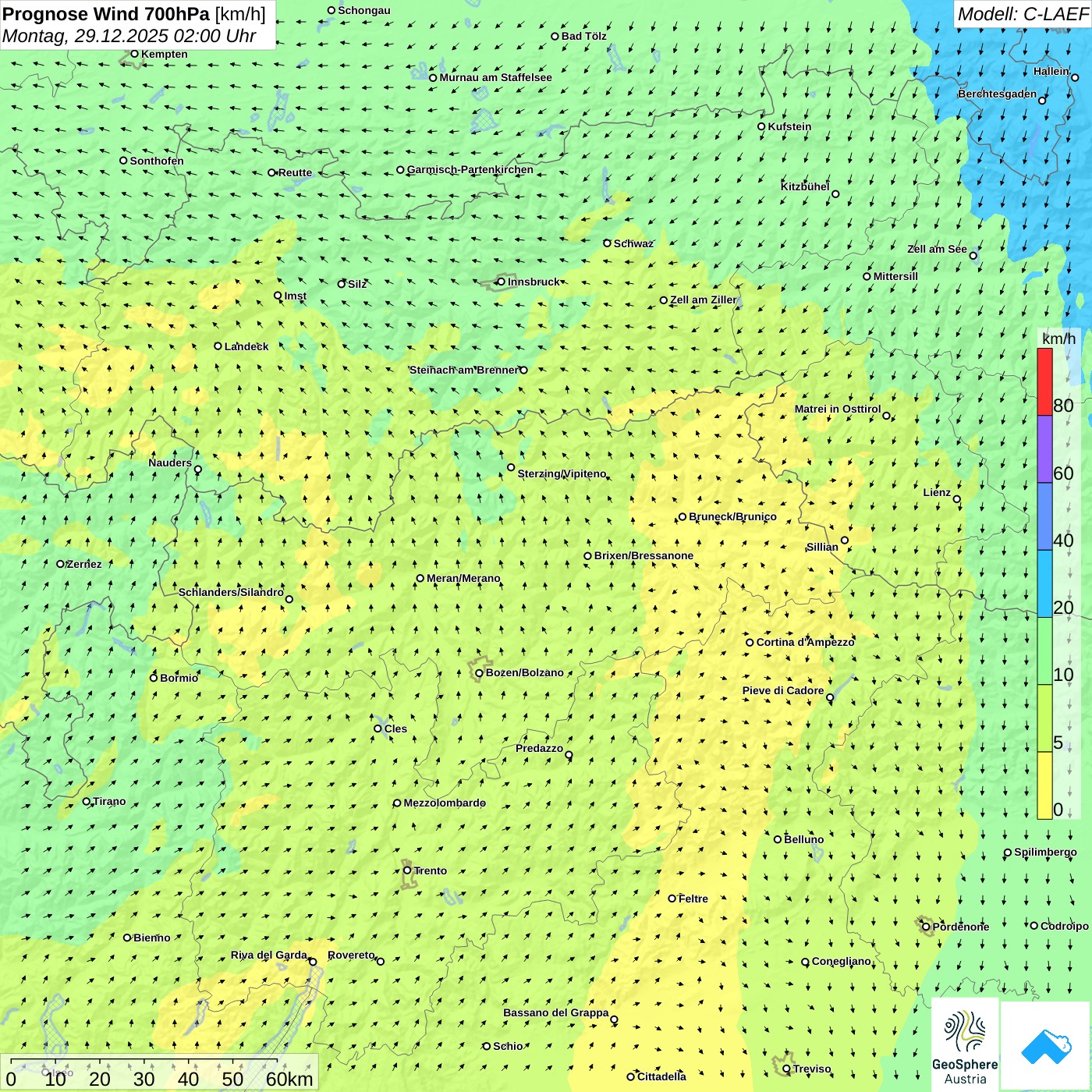Click the Zell am See marker
This screenshot has width=1092, height=1092.
(973, 256)
